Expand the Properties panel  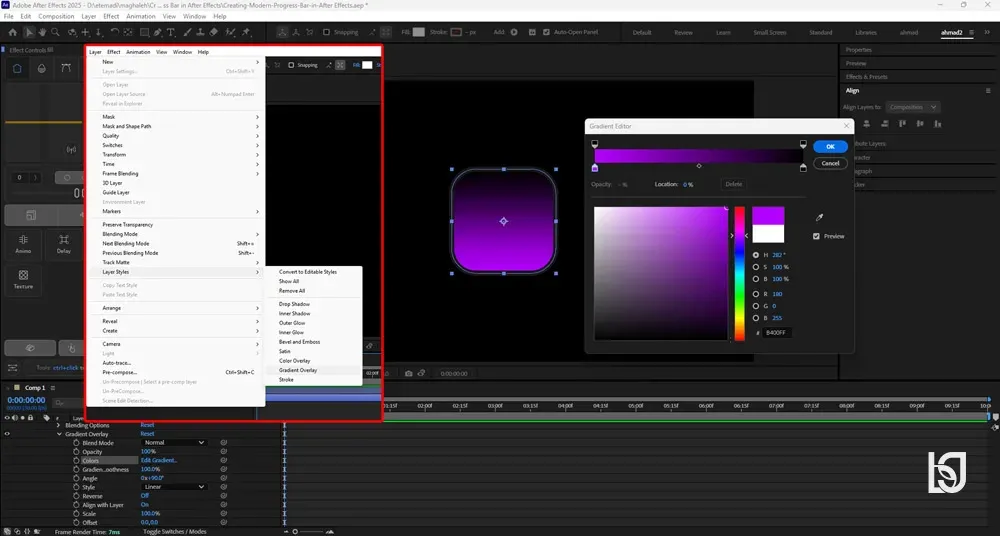[858, 50]
